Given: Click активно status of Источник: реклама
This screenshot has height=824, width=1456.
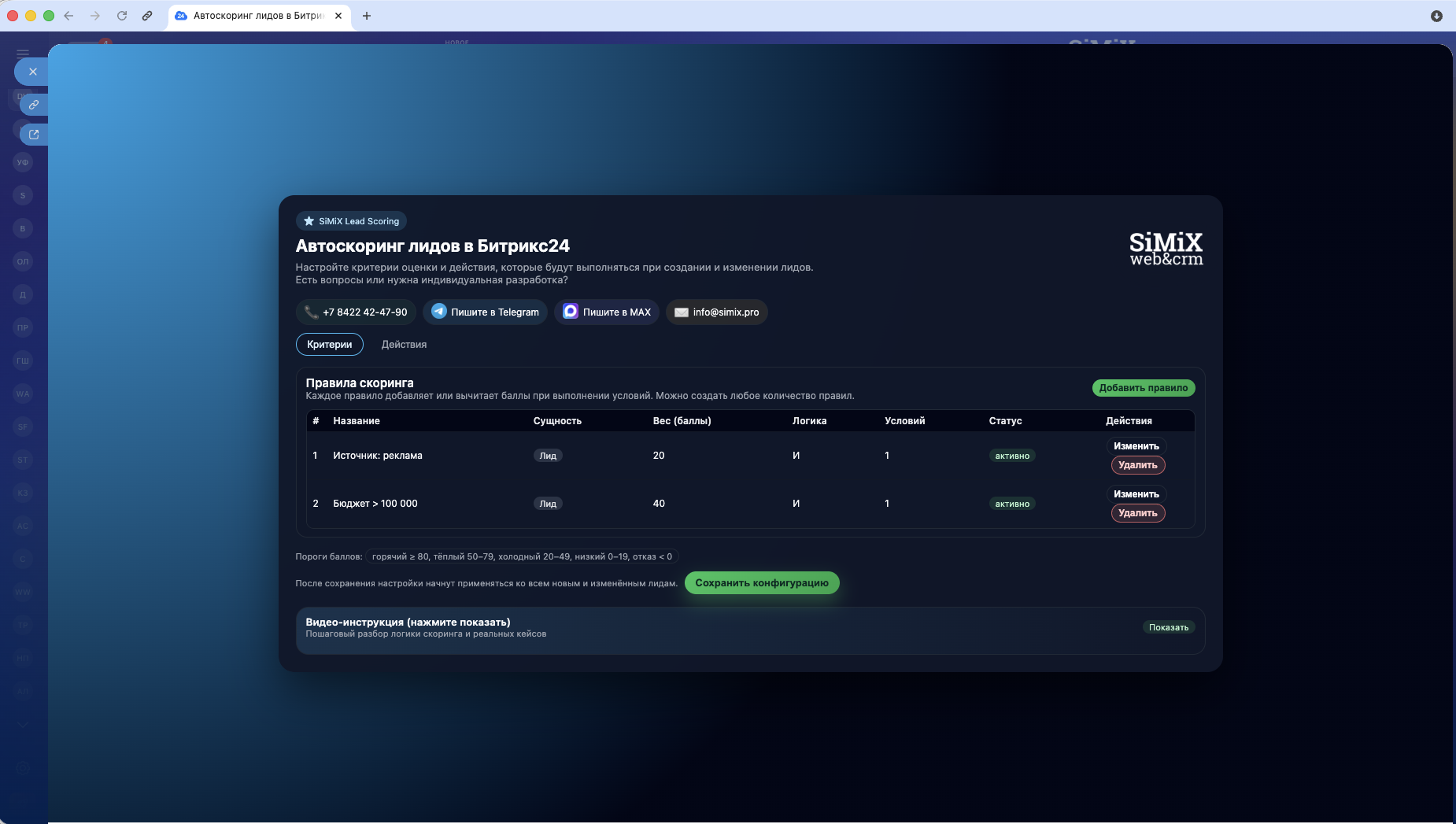Looking at the screenshot, I should [1012, 456].
